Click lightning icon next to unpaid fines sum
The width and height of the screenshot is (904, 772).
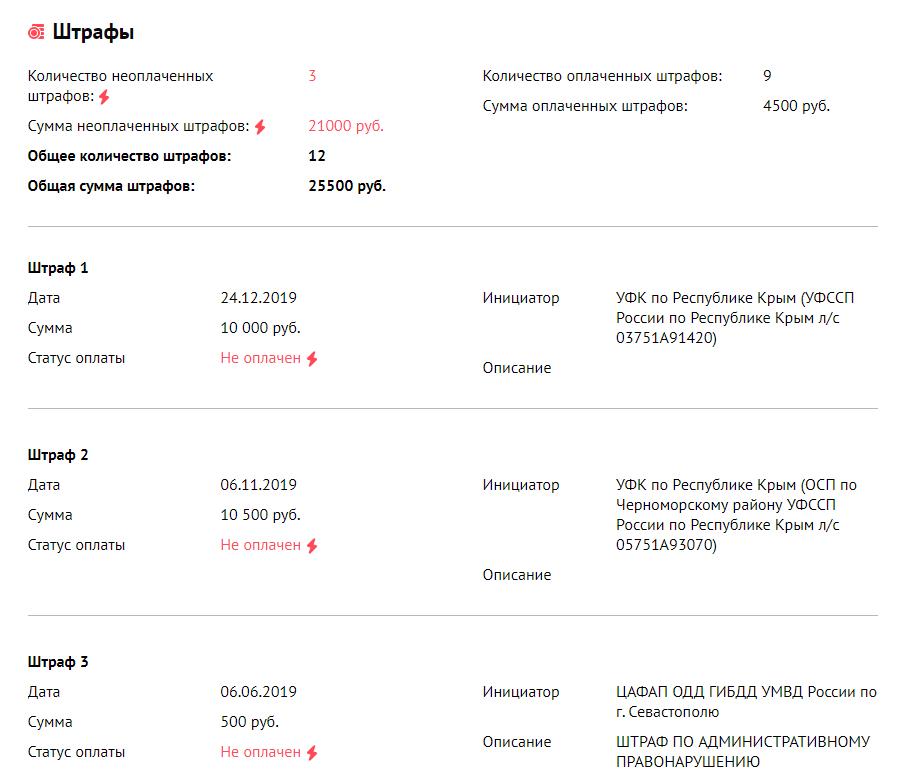click(x=260, y=127)
